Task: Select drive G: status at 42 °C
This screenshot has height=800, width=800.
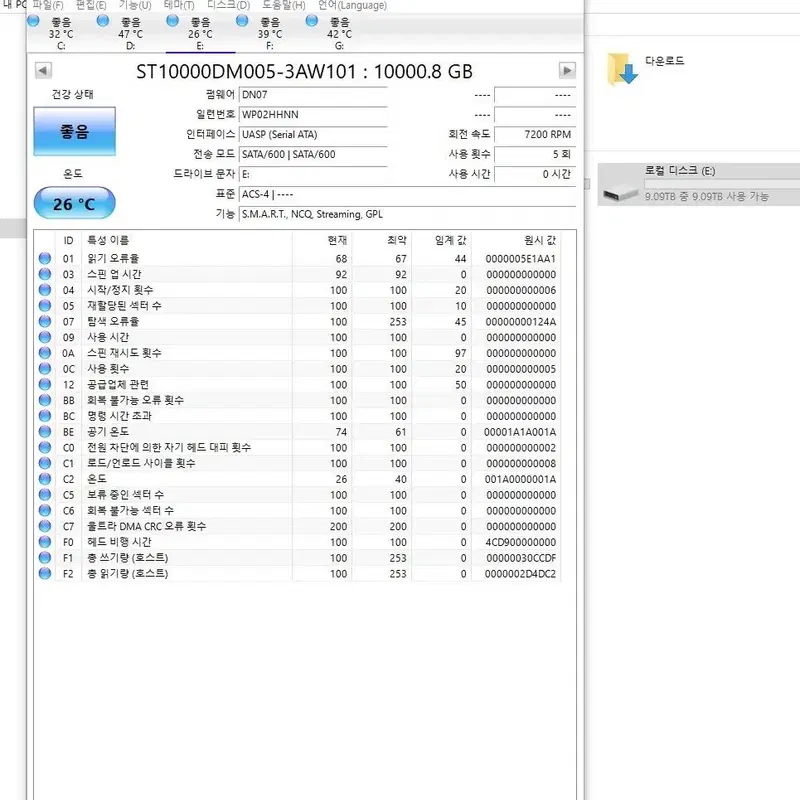Action: 339,34
